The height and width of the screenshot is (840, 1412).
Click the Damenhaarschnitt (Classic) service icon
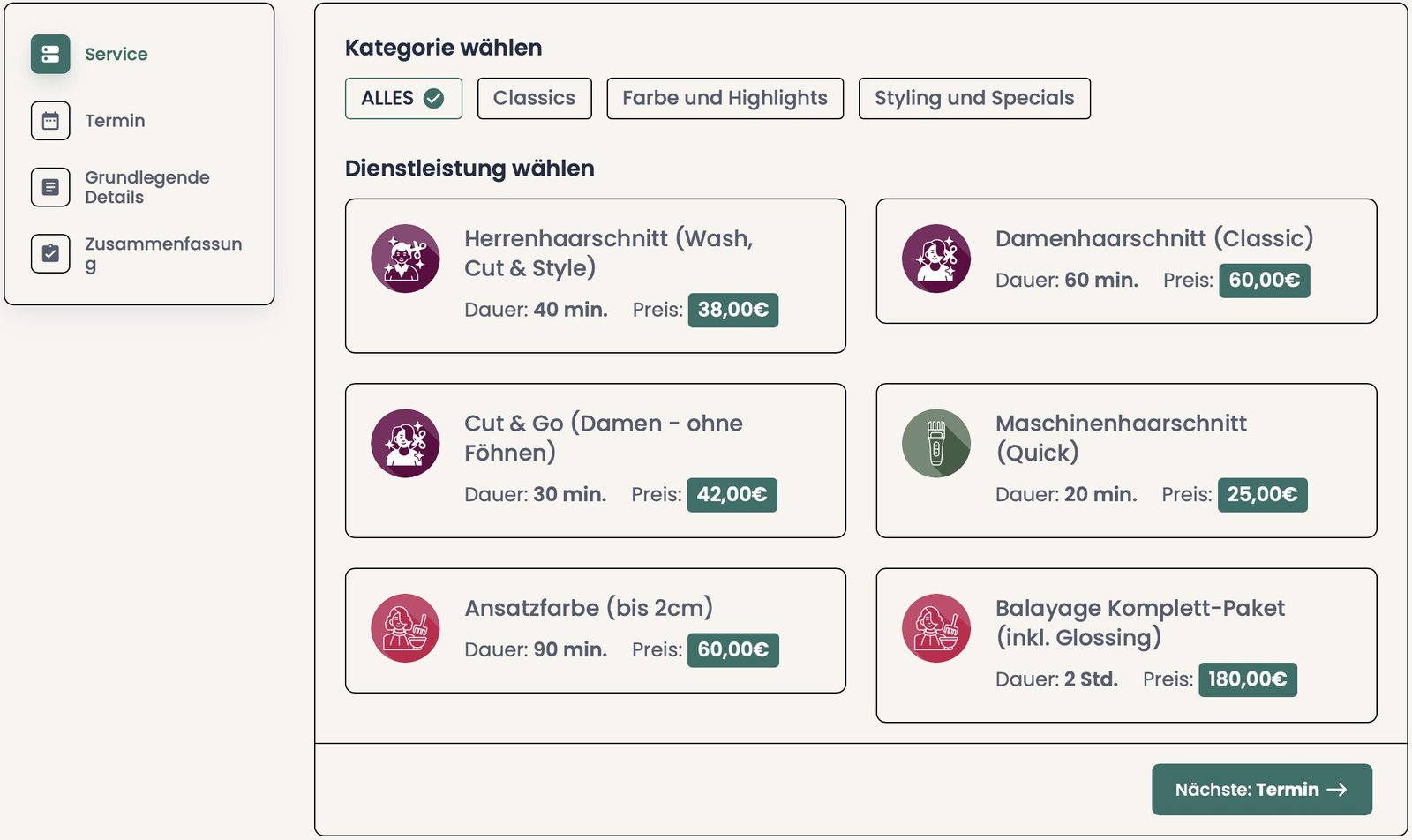click(936, 259)
